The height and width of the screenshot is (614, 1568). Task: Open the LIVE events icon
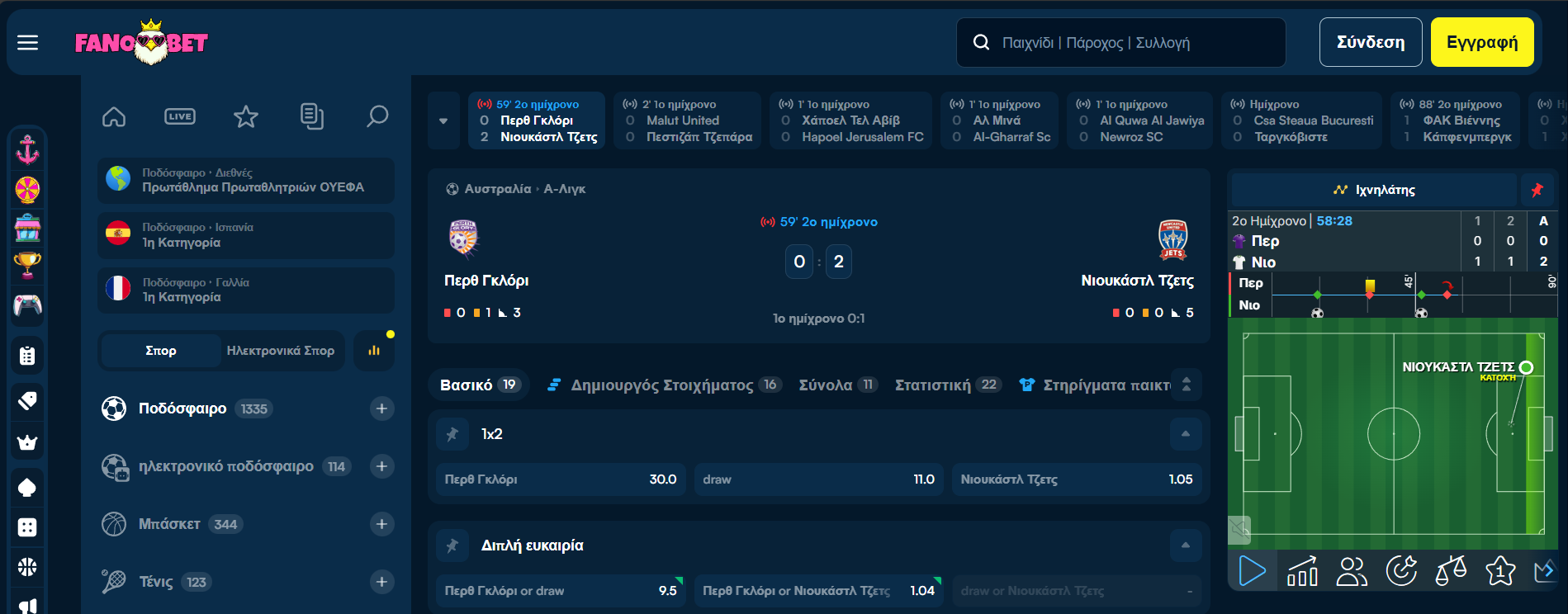[x=180, y=116]
